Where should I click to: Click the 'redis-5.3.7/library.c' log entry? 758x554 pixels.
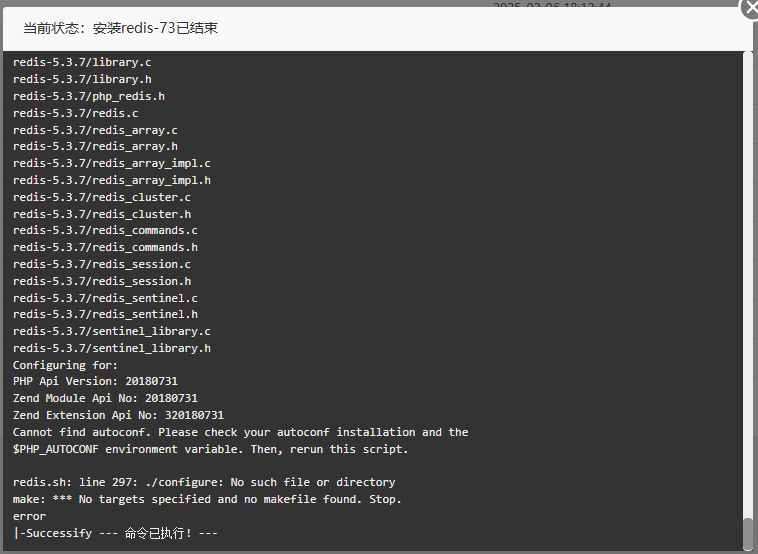[x=82, y=62]
